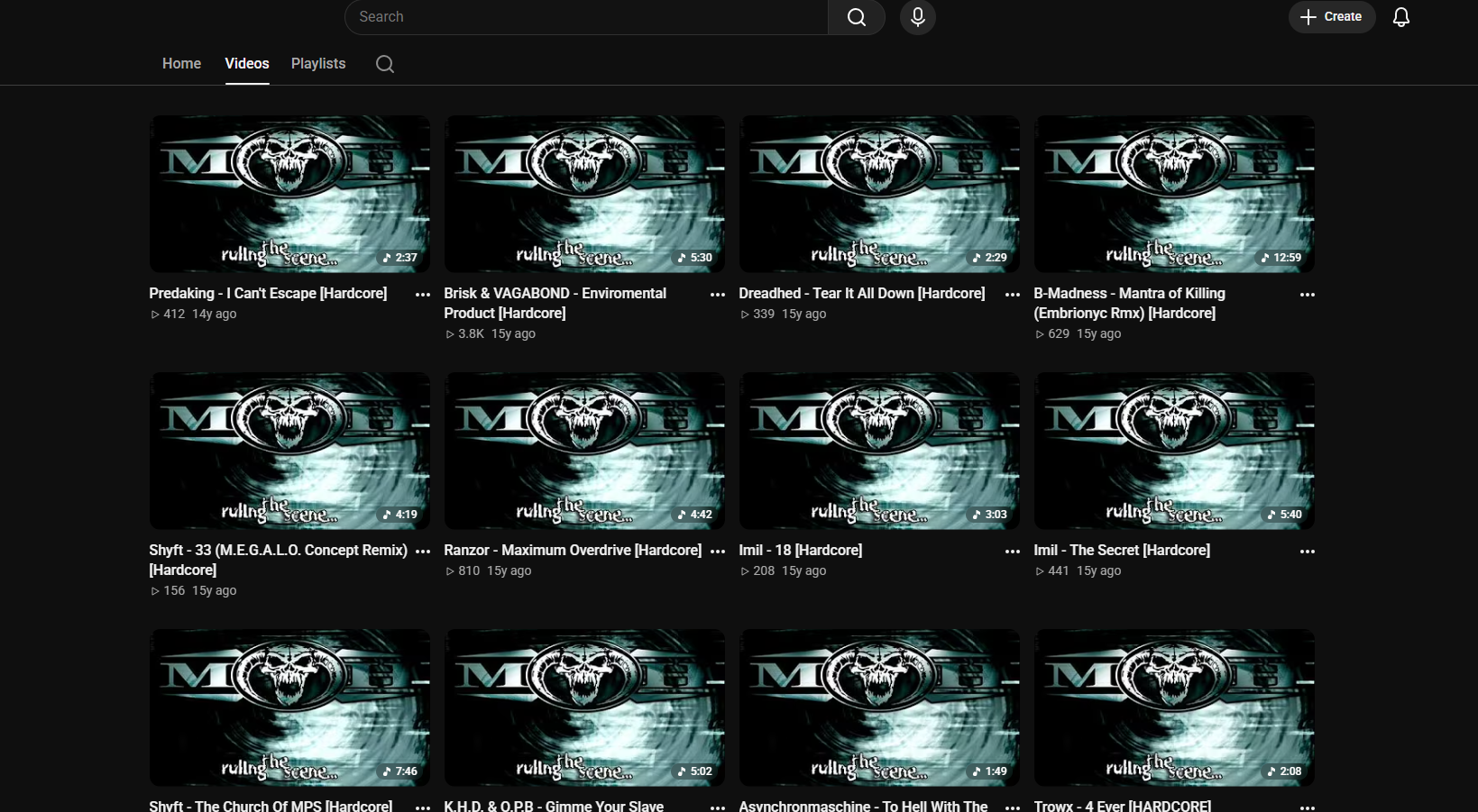This screenshot has width=1478, height=812.
Task: Open B-Madness - Mantra of Killing title link
Action: click(1129, 304)
